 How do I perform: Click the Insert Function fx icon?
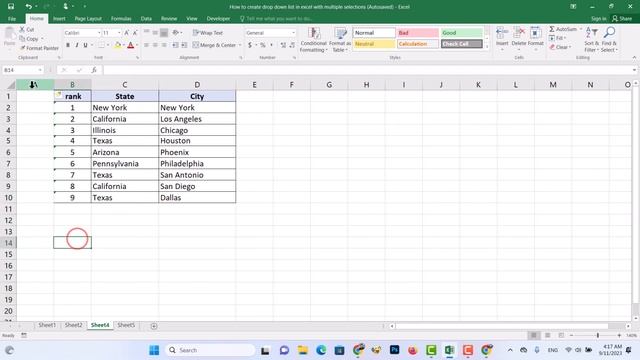[x=94, y=70]
